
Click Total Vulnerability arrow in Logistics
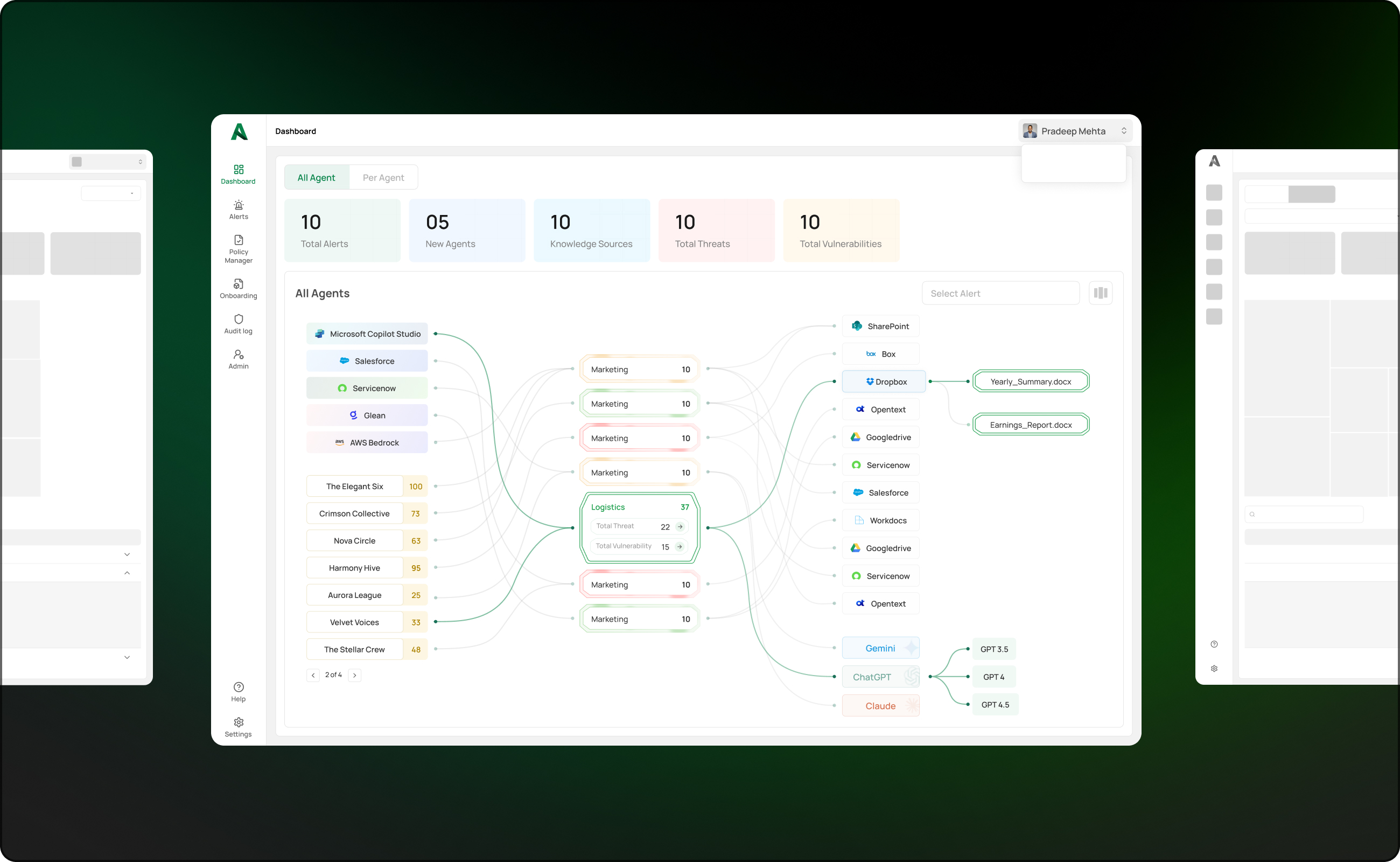click(x=680, y=547)
